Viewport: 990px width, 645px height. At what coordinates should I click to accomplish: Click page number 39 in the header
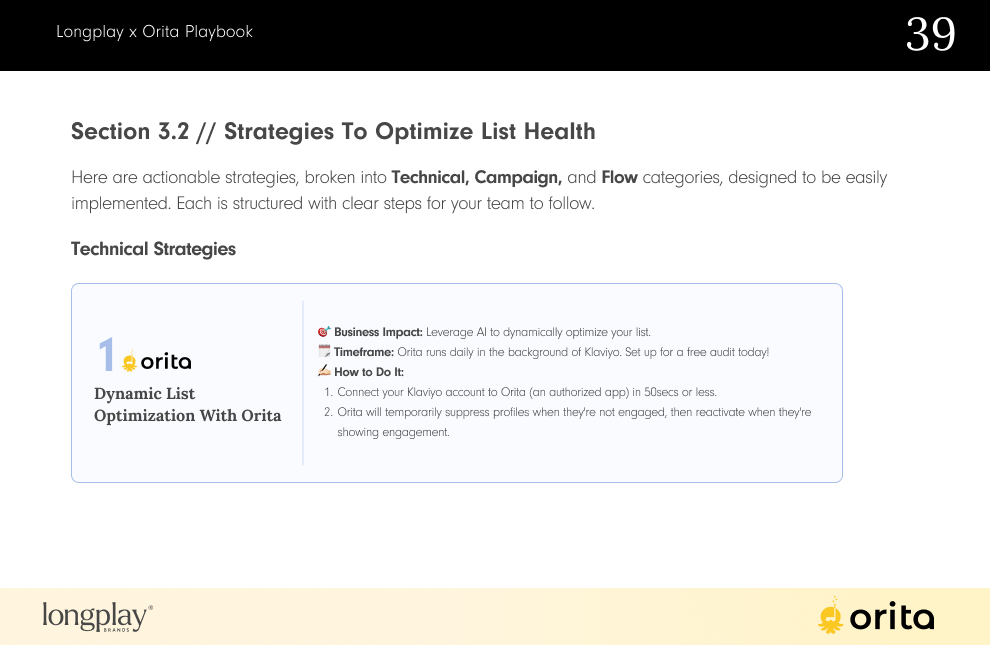click(931, 34)
